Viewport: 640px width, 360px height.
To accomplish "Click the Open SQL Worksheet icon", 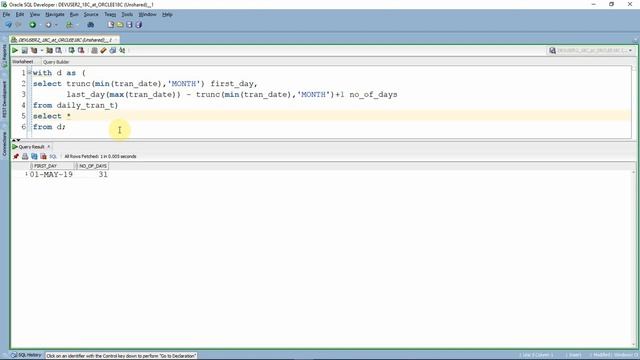I will coord(69,25).
